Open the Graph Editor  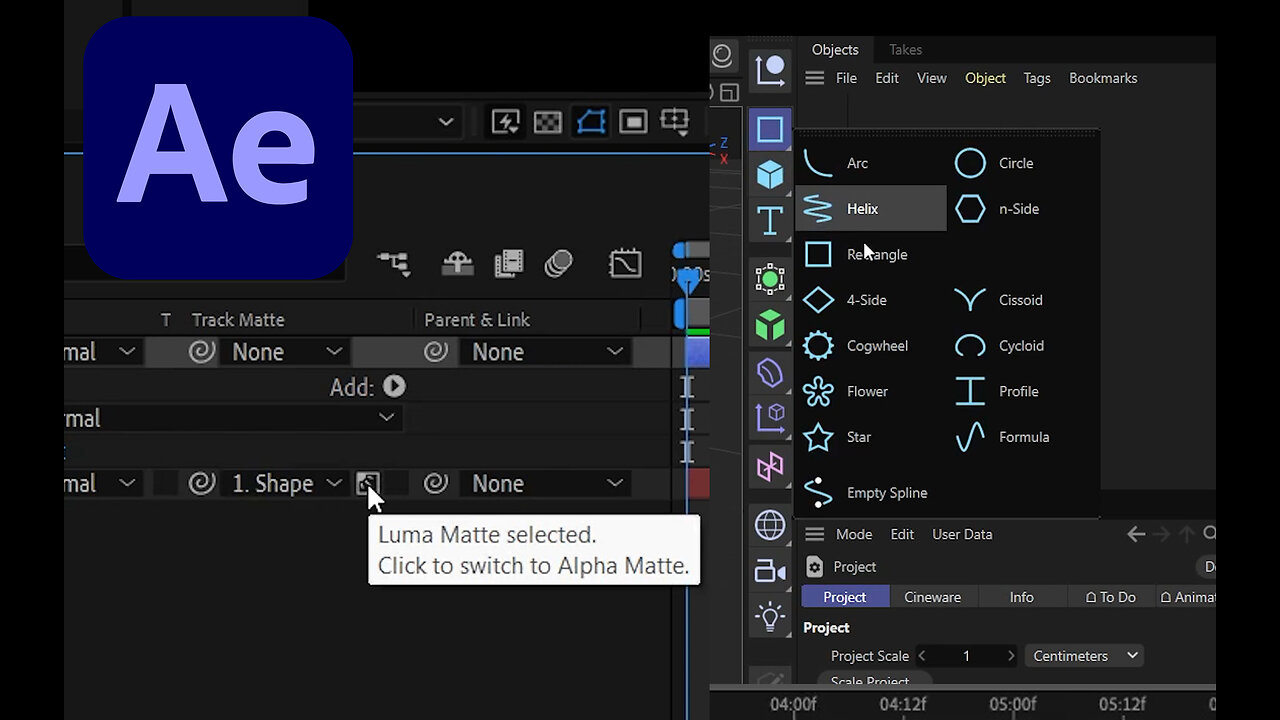[625, 263]
